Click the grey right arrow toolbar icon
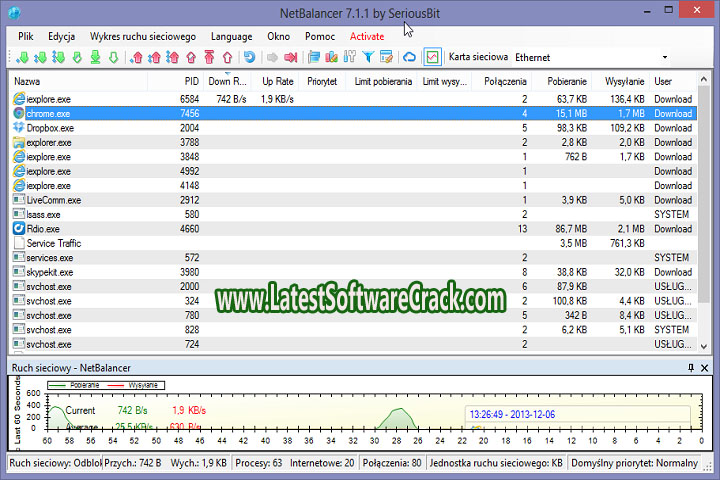Screen dimensions: 720x480 [x=272, y=57]
